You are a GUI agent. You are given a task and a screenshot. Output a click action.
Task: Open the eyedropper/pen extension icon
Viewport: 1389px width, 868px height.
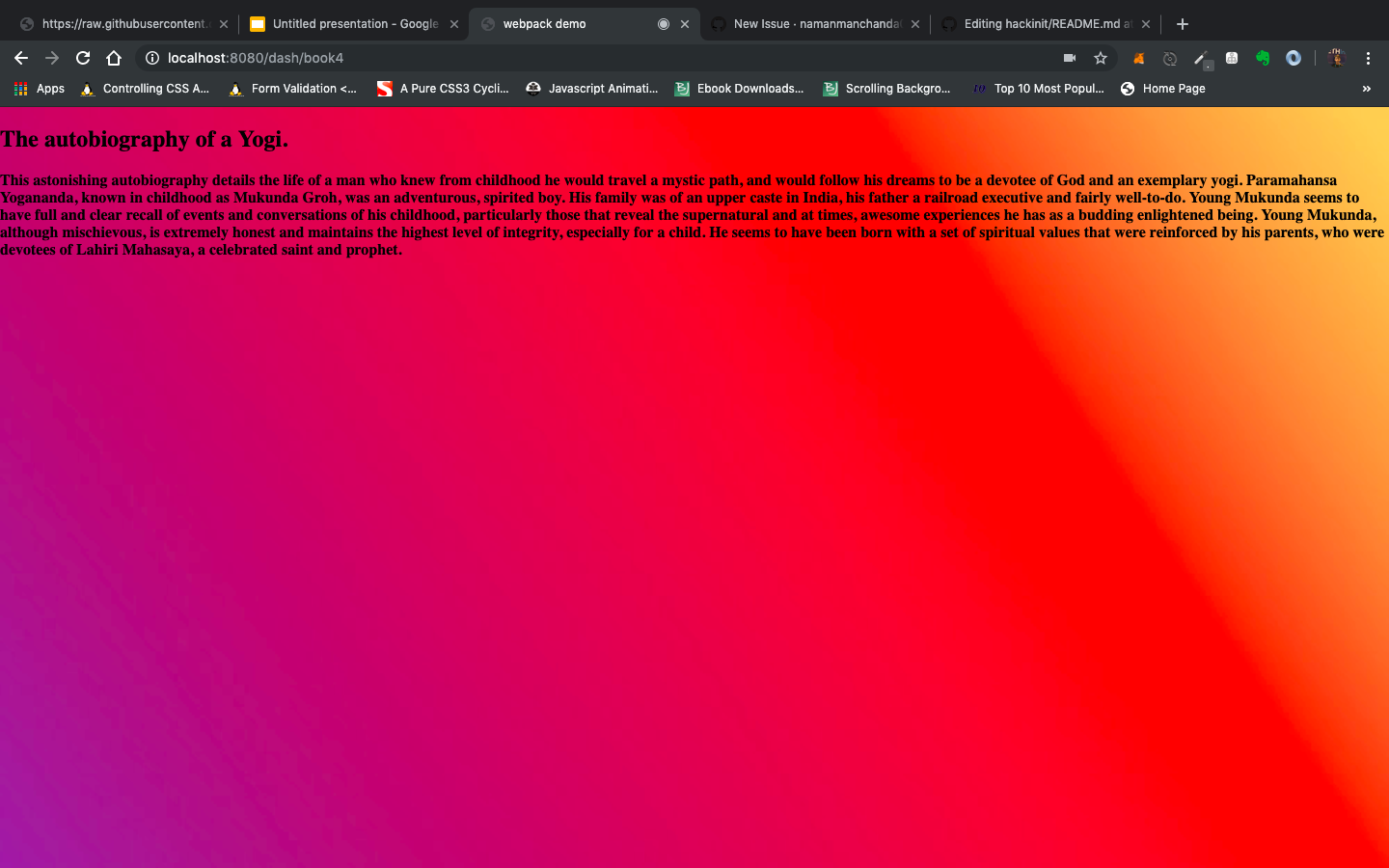[x=1201, y=59]
